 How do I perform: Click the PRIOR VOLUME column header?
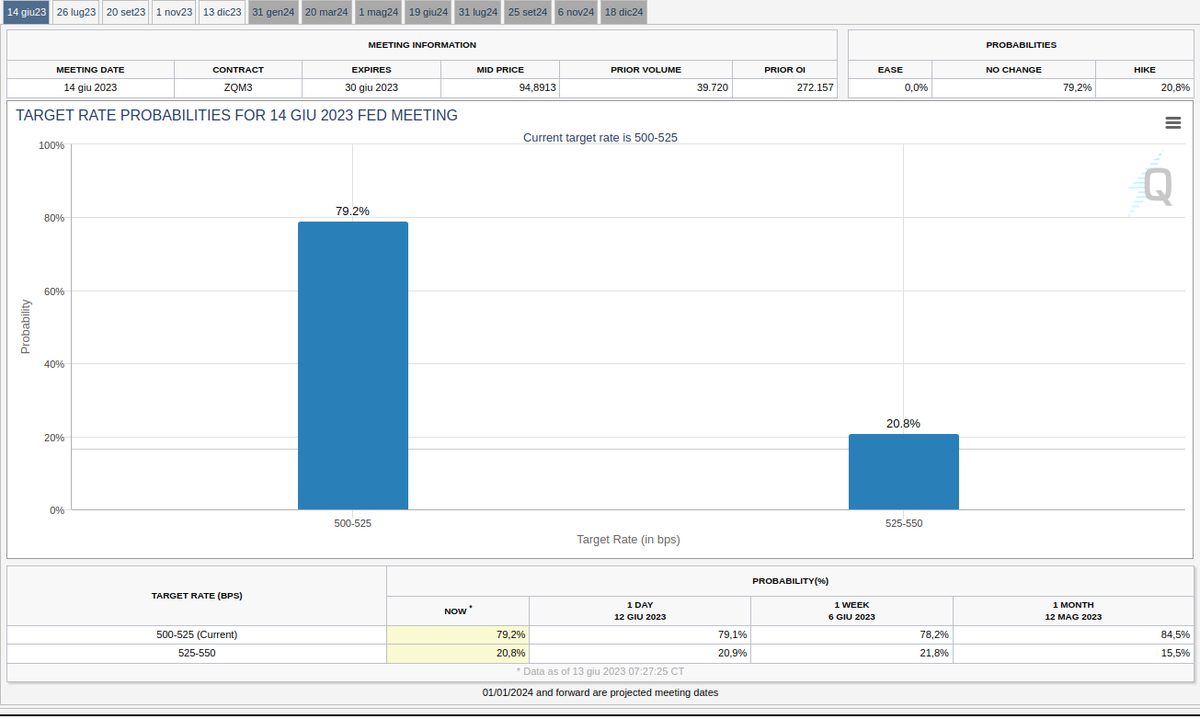646,70
